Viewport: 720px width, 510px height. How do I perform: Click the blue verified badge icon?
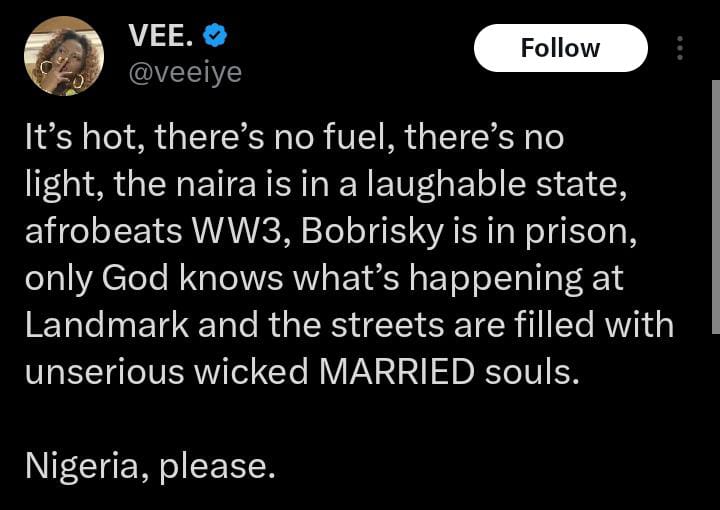point(214,36)
